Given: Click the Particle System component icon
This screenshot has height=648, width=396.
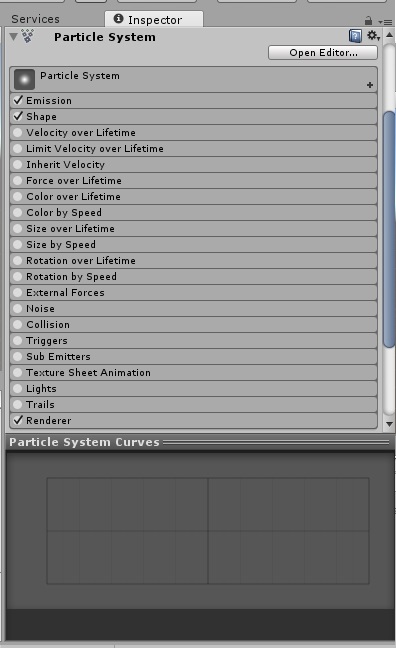Looking at the screenshot, I should 28,36.
